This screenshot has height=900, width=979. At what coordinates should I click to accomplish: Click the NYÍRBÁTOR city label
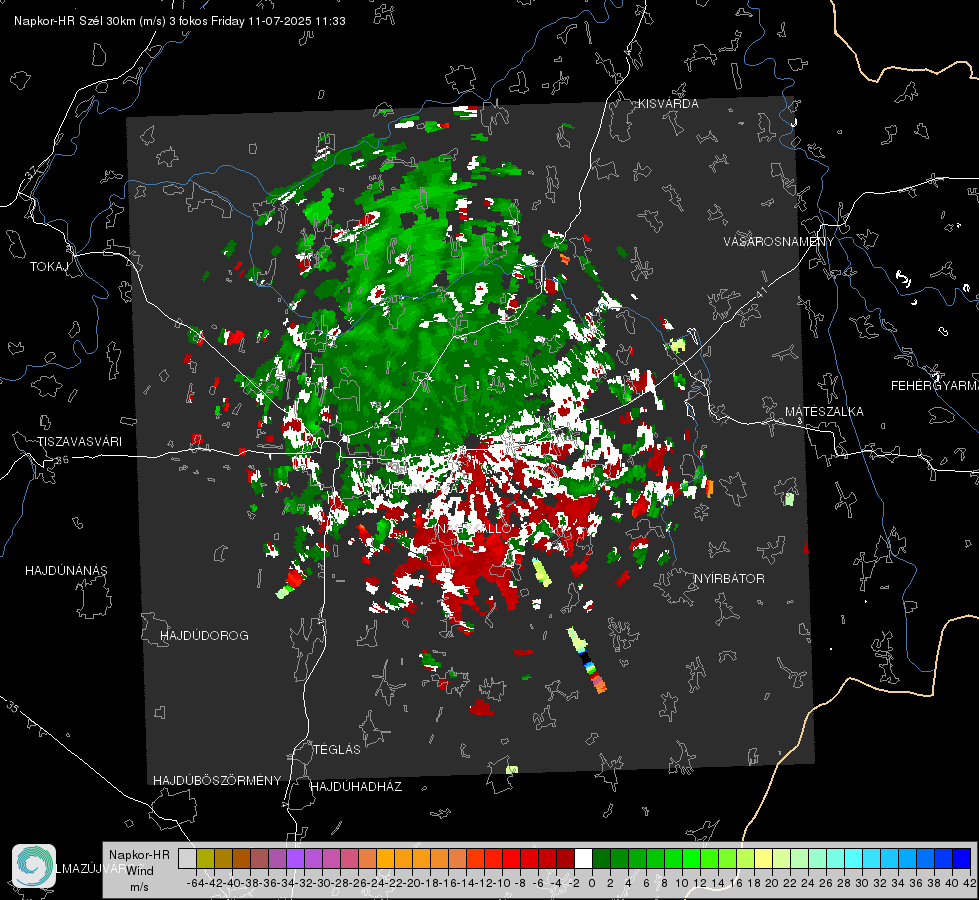tap(729, 579)
